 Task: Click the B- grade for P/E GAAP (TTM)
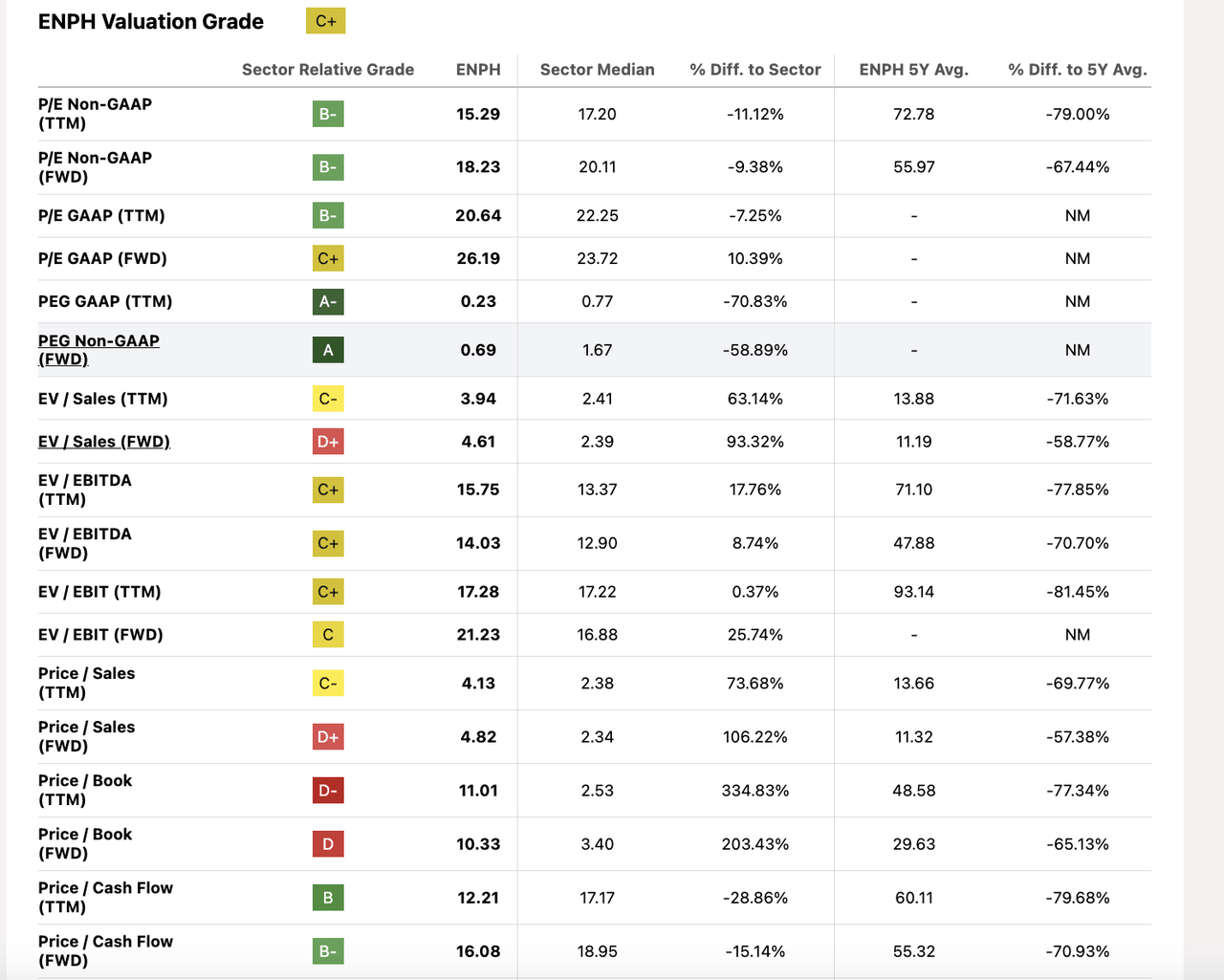pyautogui.click(x=328, y=216)
